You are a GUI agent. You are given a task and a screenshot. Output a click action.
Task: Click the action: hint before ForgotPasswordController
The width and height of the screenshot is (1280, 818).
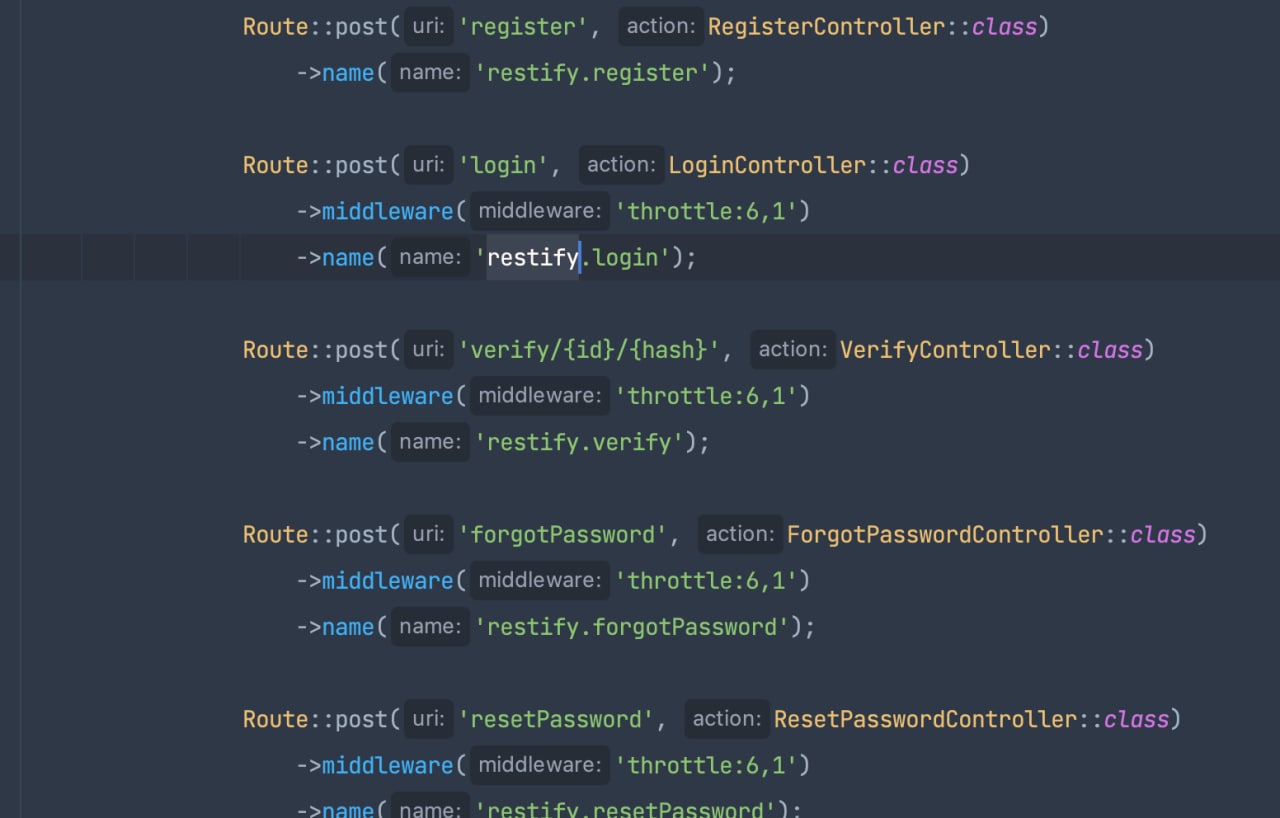[739, 535]
